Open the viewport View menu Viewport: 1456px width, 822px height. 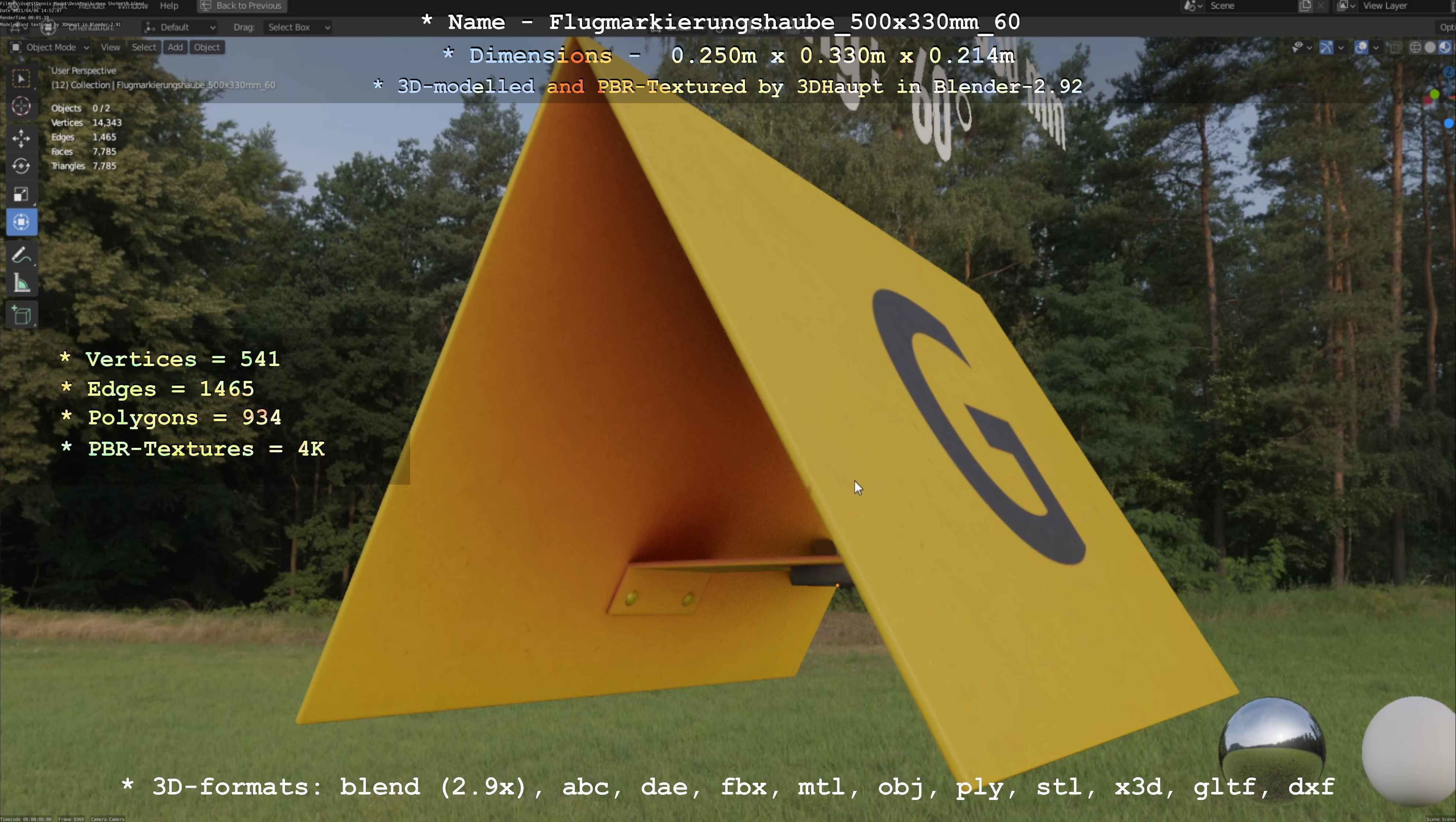tap(110, 47)
